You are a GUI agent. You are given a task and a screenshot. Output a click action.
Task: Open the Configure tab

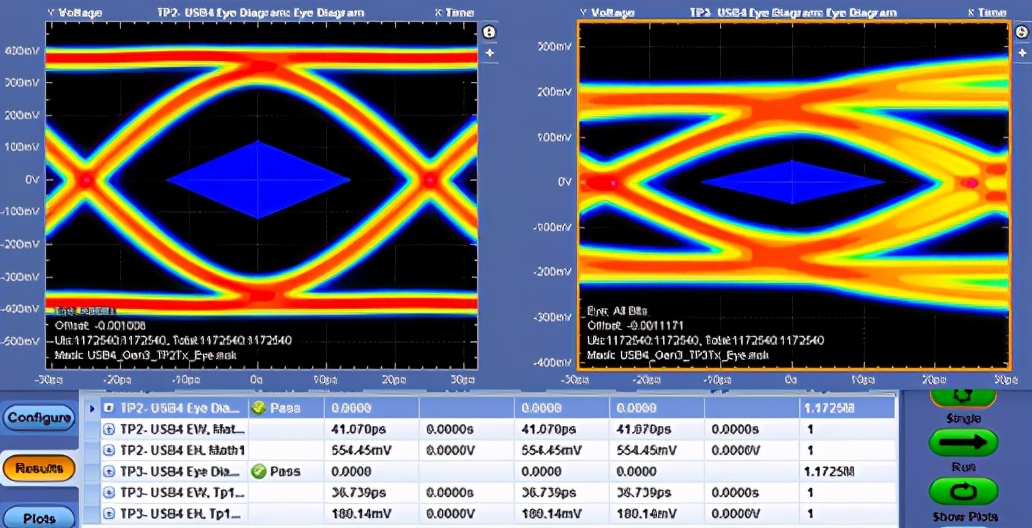(x=39, y=417)
